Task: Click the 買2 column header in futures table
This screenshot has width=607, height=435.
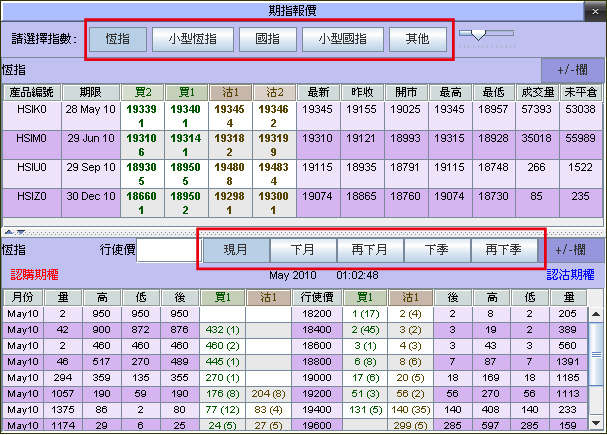Action: [143, 92]
